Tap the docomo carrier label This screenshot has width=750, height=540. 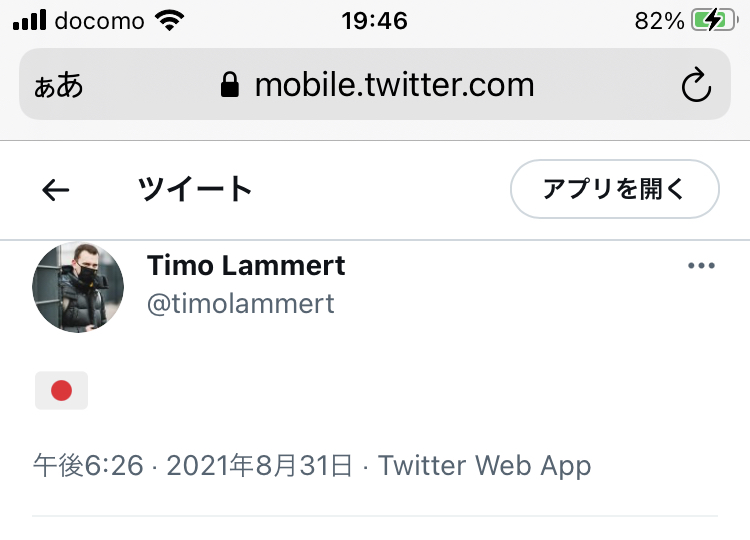point(99,21)
